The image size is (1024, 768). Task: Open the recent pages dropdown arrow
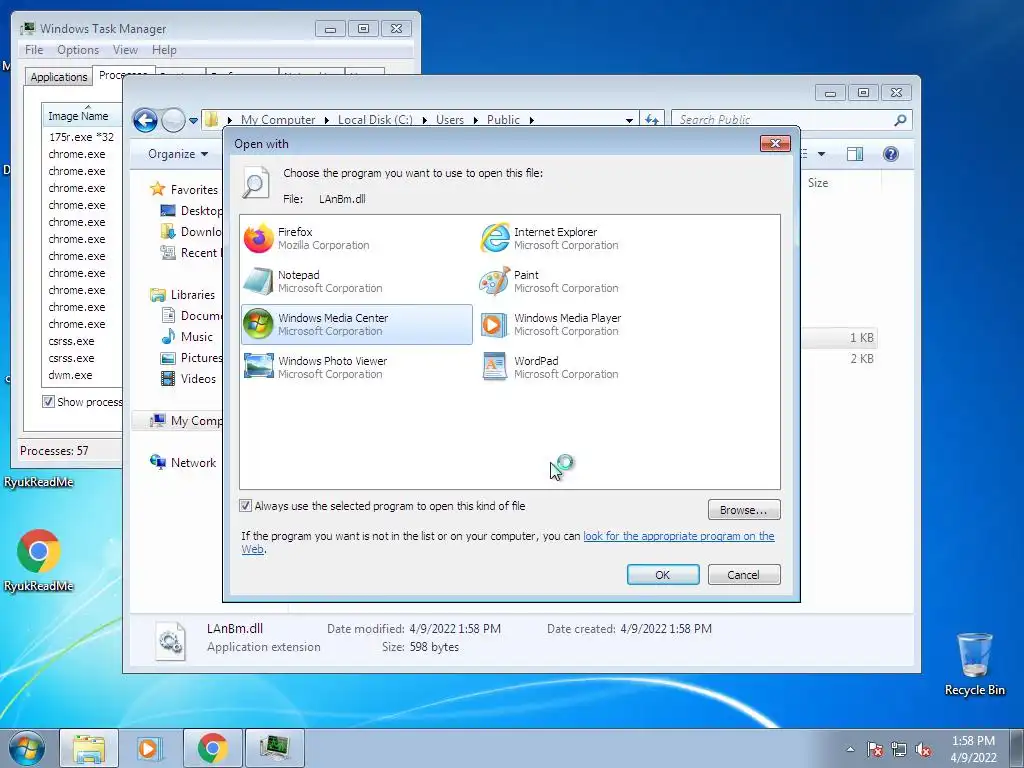point(193,121)
